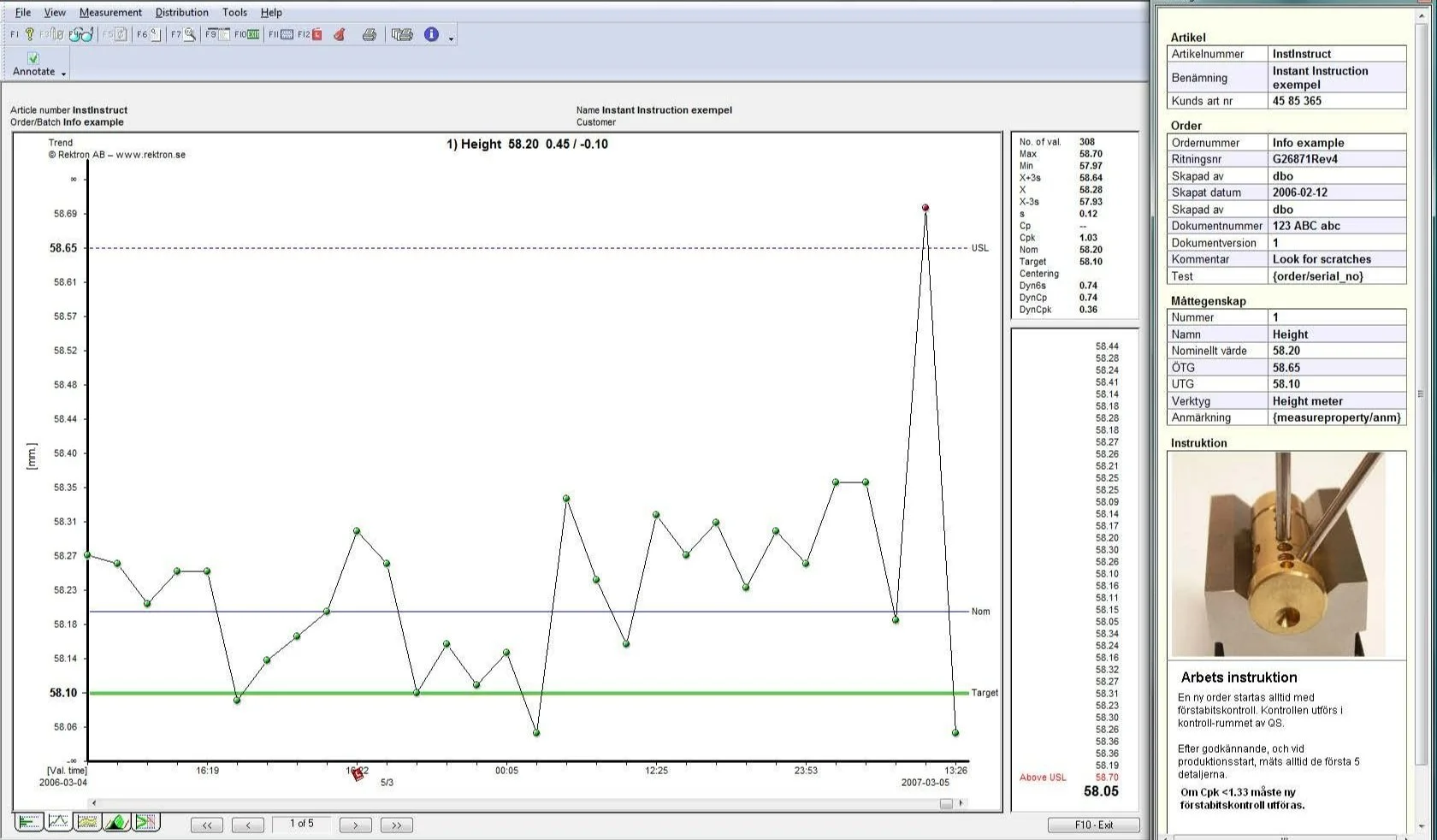Click the F10 - Exit button
1437x840 pixels.
[x=1094, y=825]
